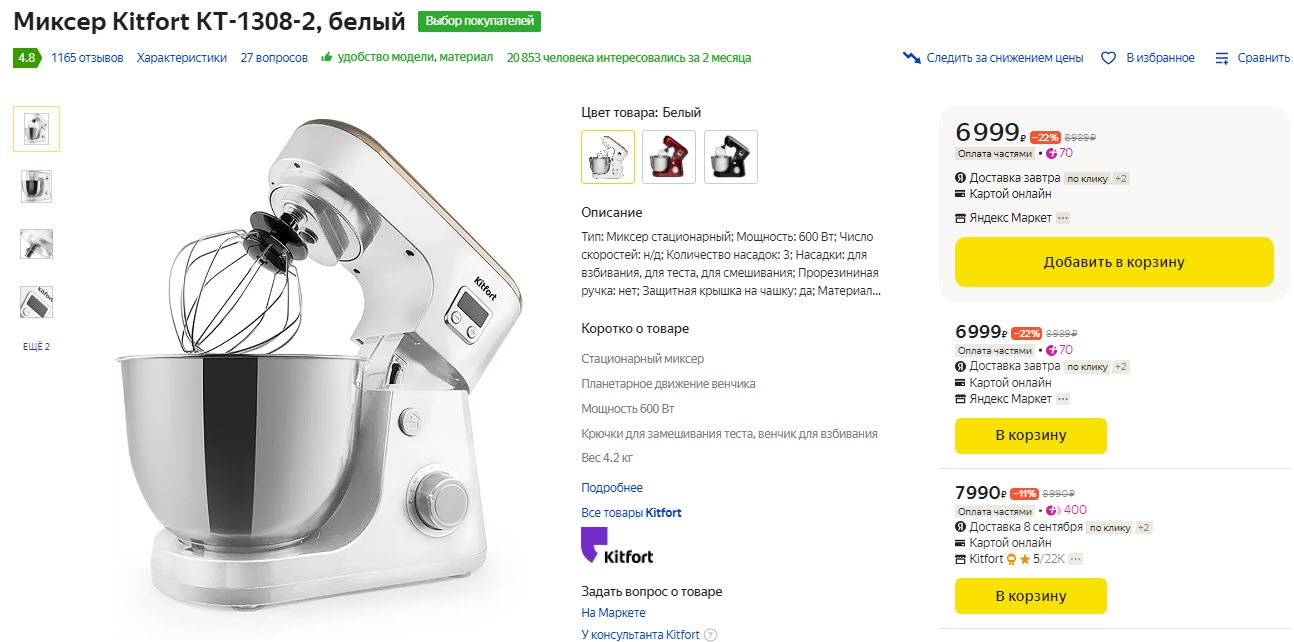
Task: Open the '1165 отзывов' reviews section
Action: (x=87, y=58)
